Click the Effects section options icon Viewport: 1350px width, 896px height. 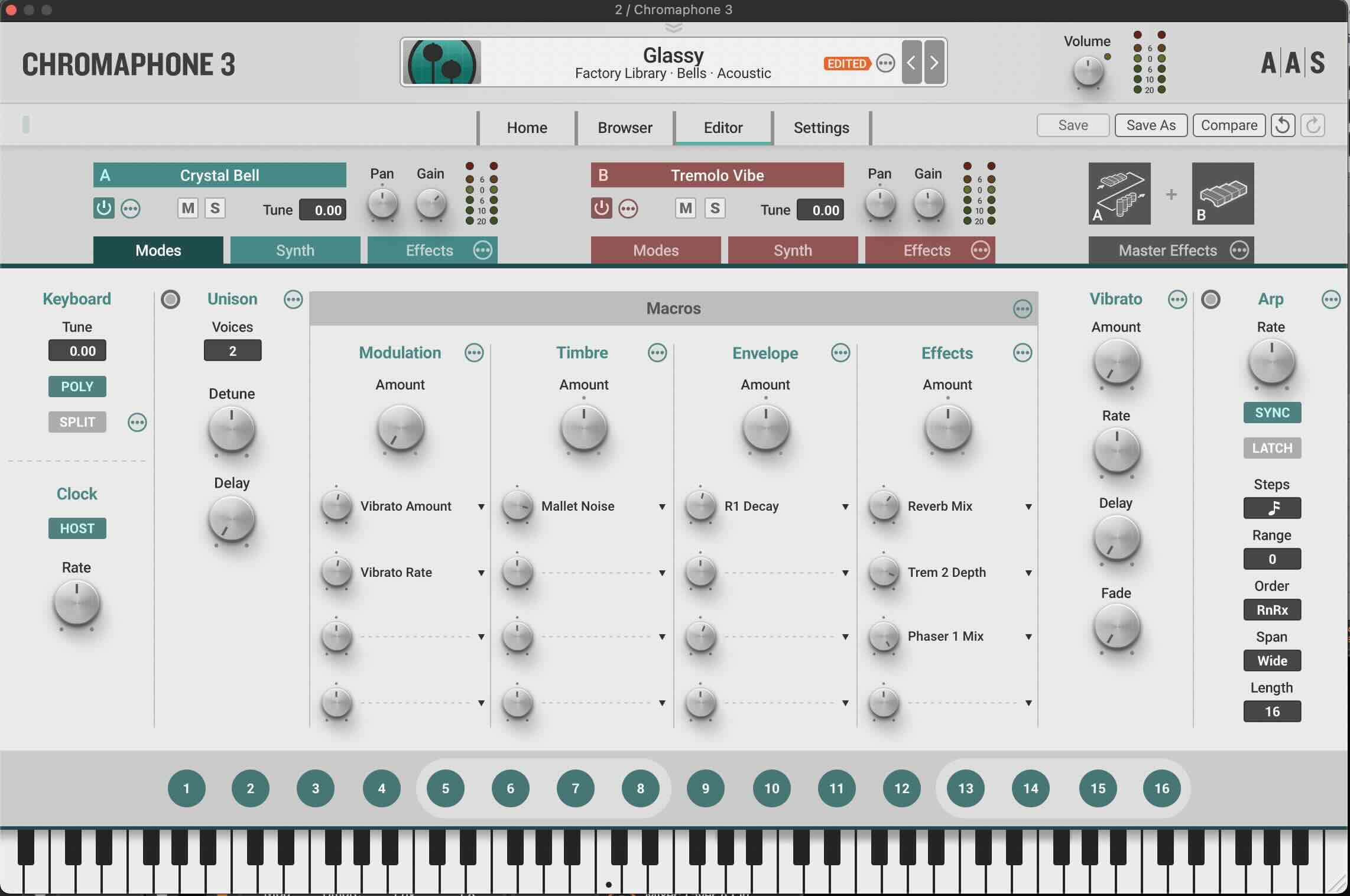pos(1022,353)
